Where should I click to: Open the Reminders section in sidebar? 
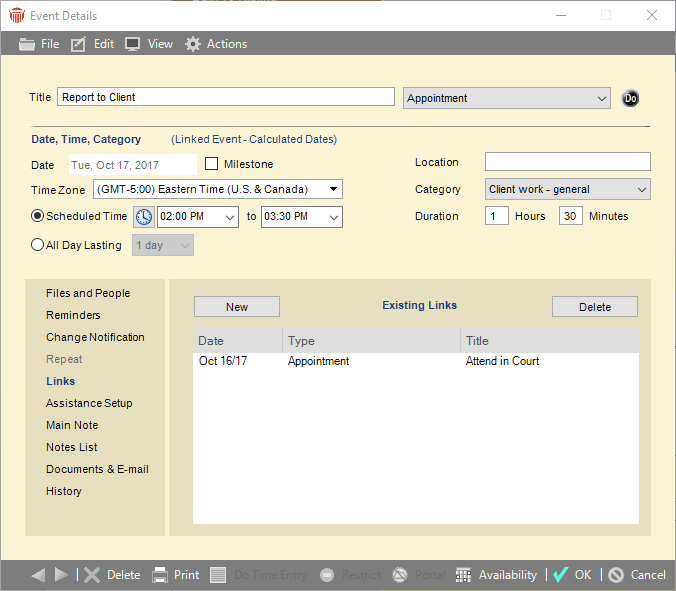[73, 315]
